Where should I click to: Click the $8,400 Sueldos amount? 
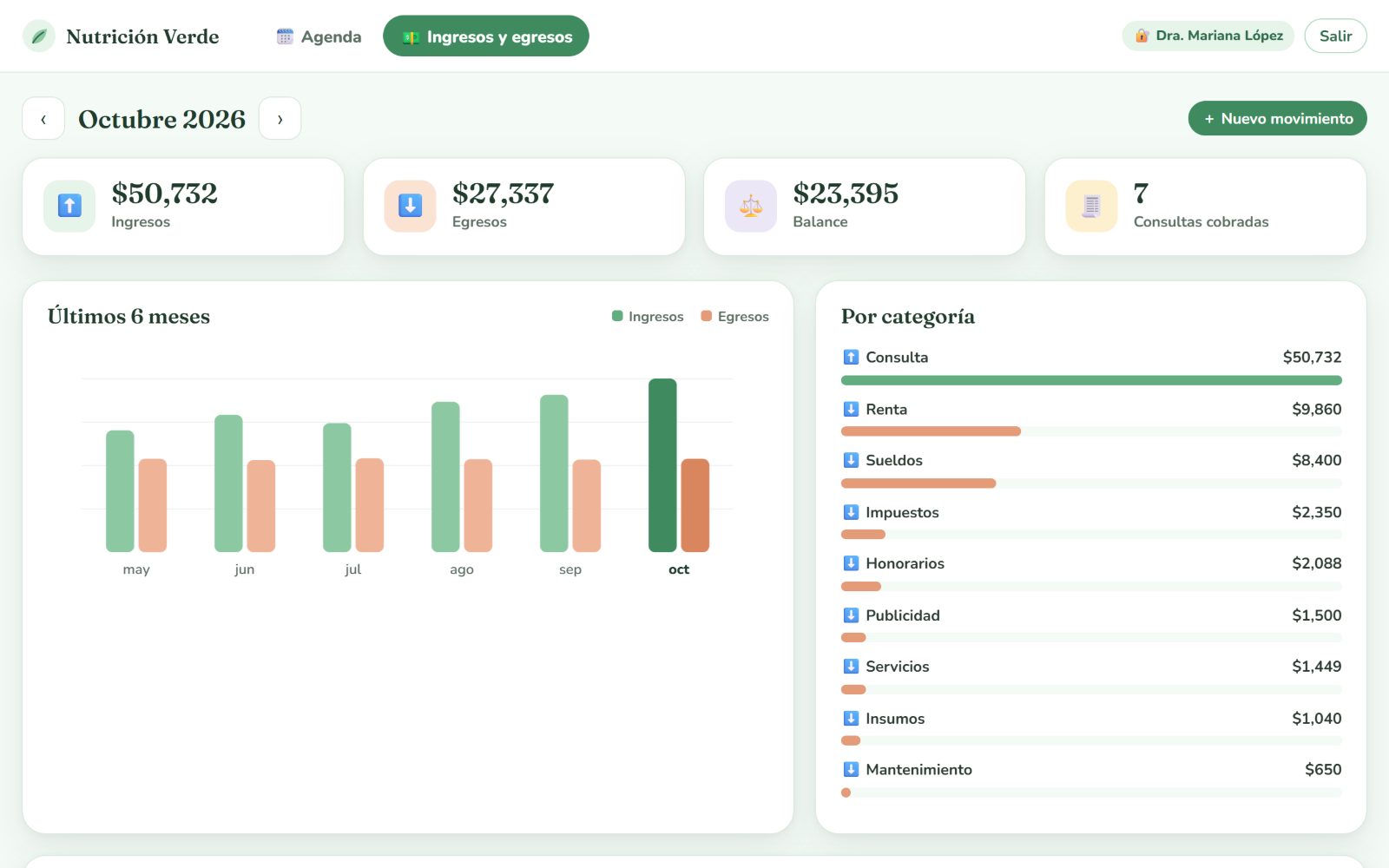[x=1316, y=460]
